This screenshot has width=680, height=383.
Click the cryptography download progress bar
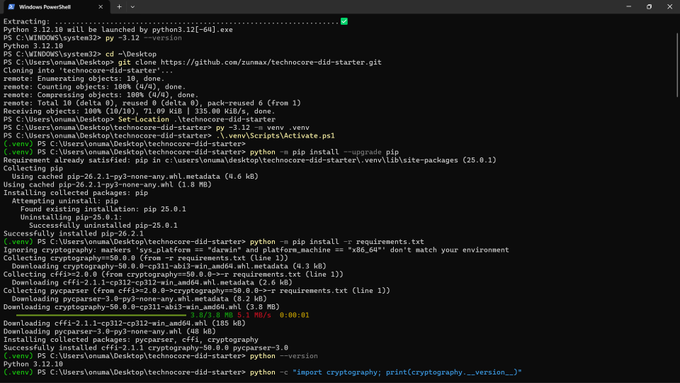tap(101, 315)
